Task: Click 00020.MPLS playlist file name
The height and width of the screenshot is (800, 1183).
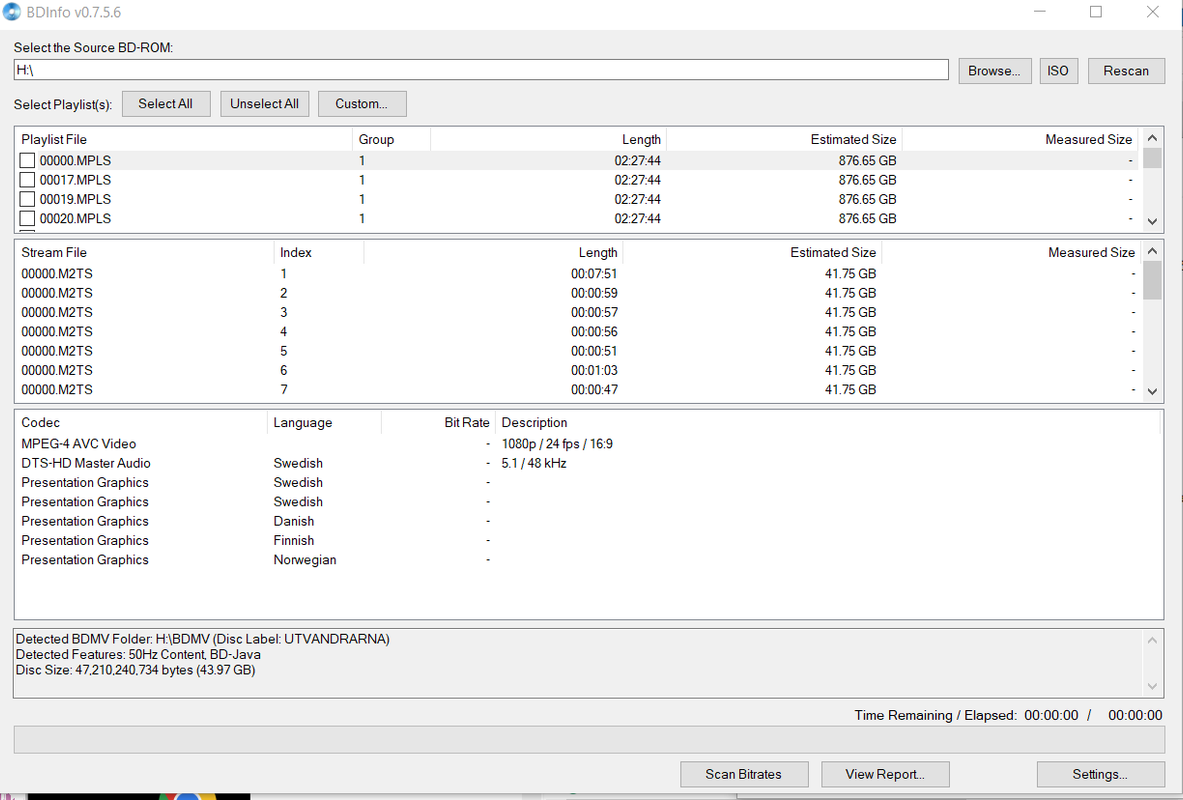Action: 75,219
